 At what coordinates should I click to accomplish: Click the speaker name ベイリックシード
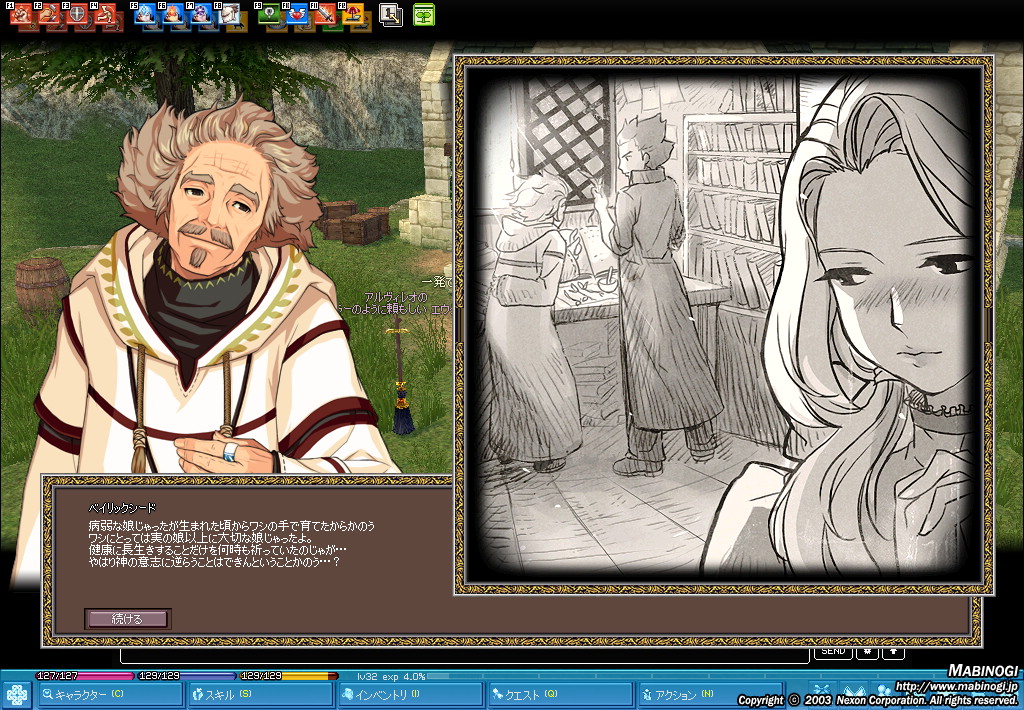(x=122, y=508)
